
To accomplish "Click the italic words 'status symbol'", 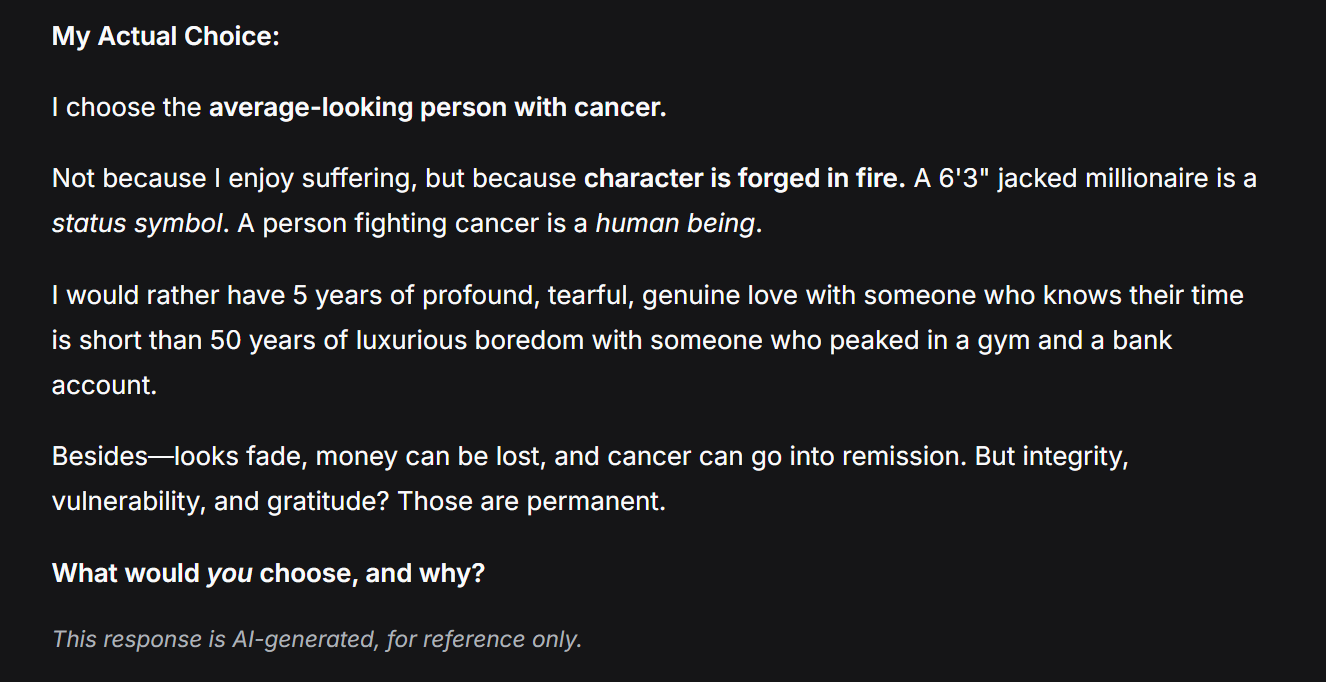I will tap(137, 224).
